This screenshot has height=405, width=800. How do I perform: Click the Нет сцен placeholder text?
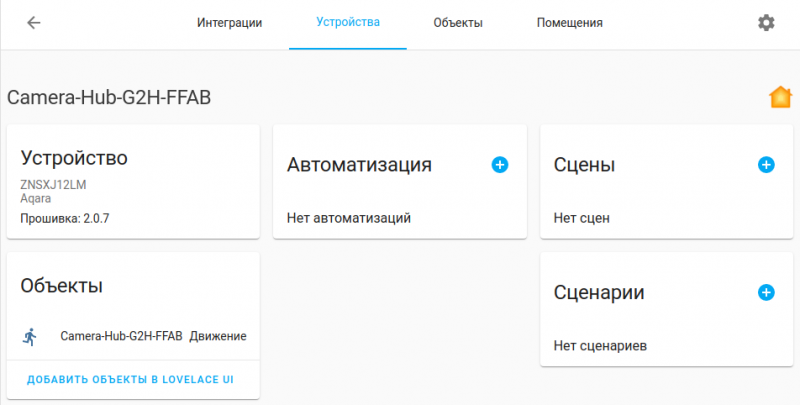pyautogui.click(x=581, y=218)
